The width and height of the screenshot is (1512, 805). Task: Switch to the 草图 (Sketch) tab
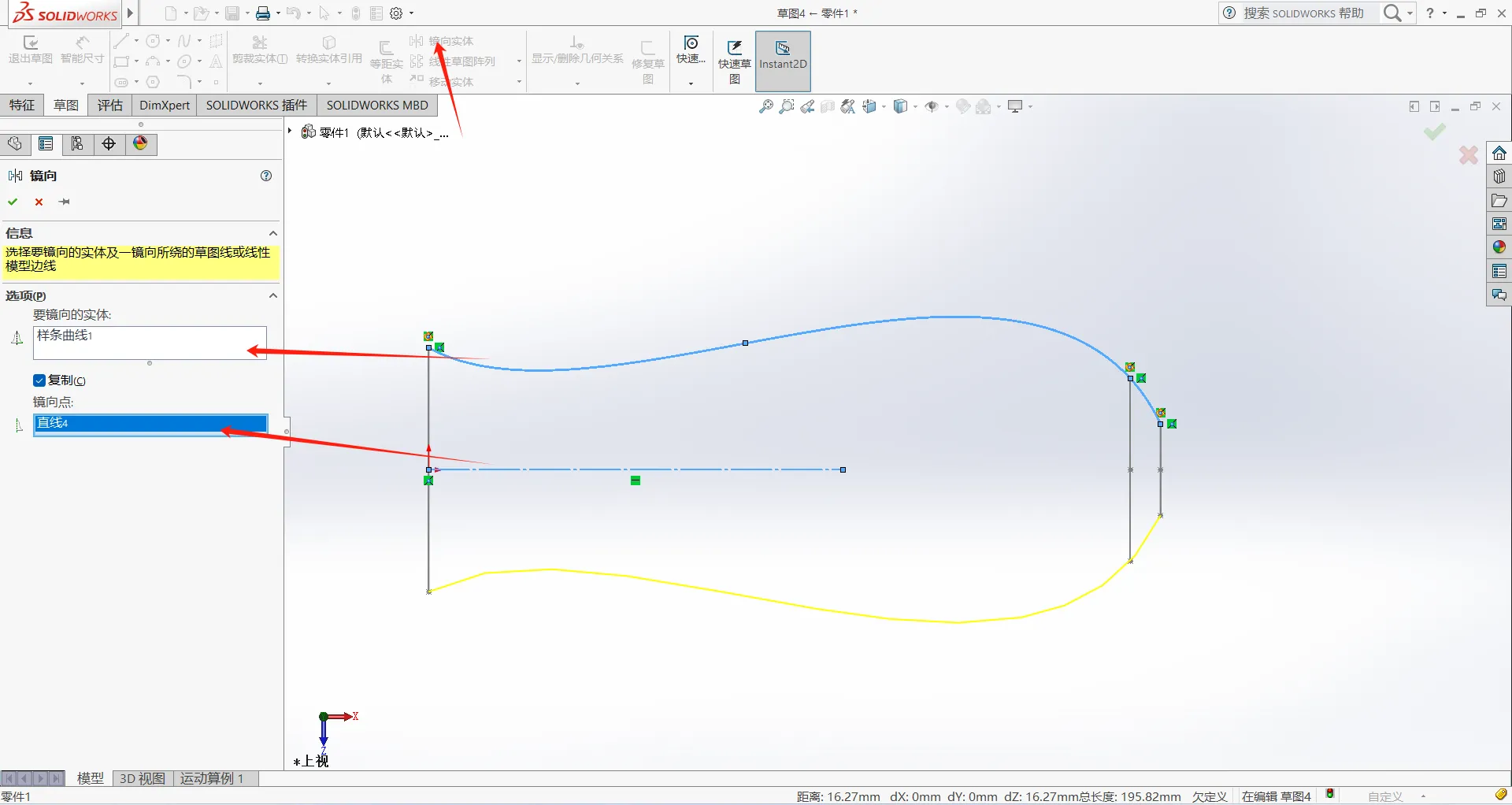(x=66, y=106)
